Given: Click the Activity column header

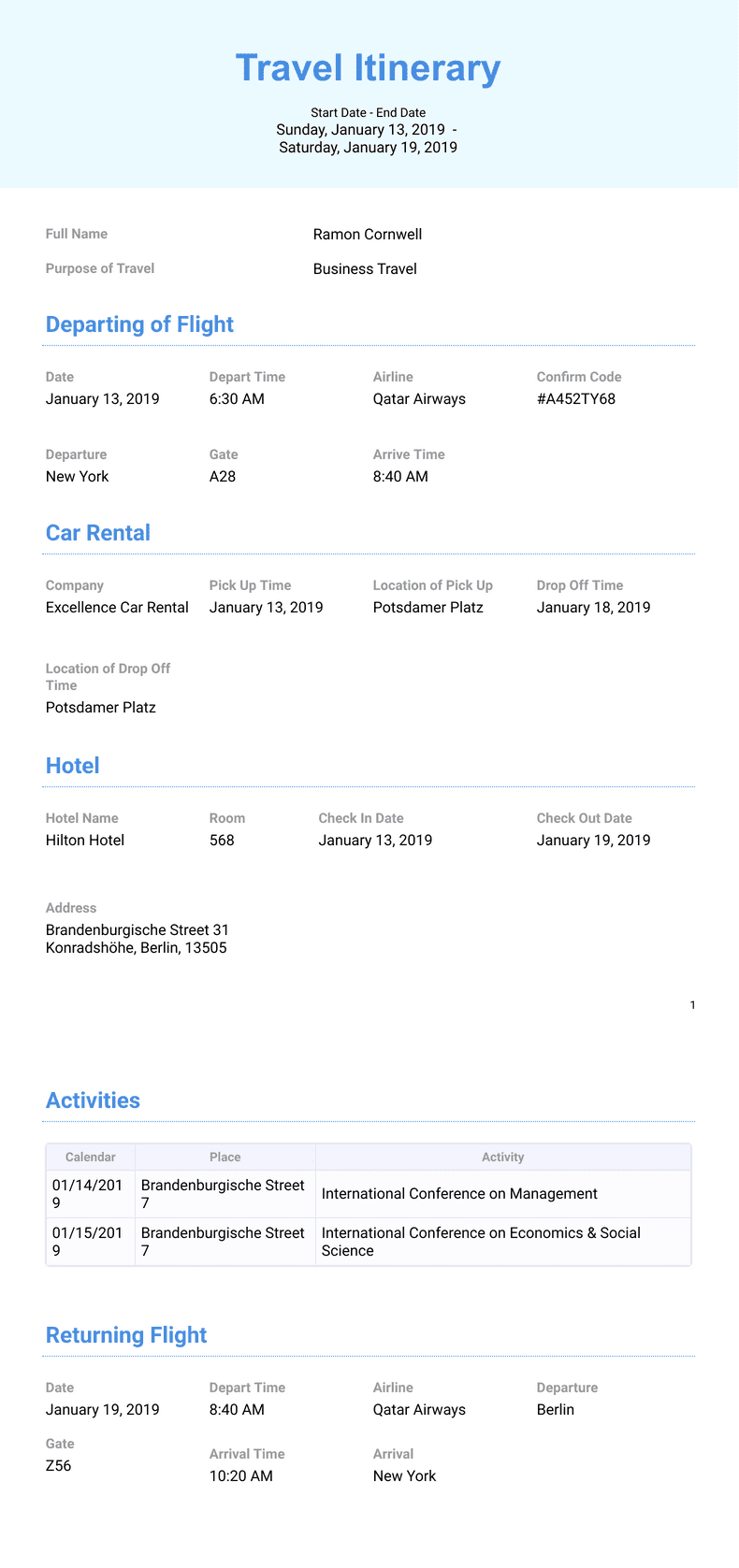Looking at the screenshot, I should 503,1158.
